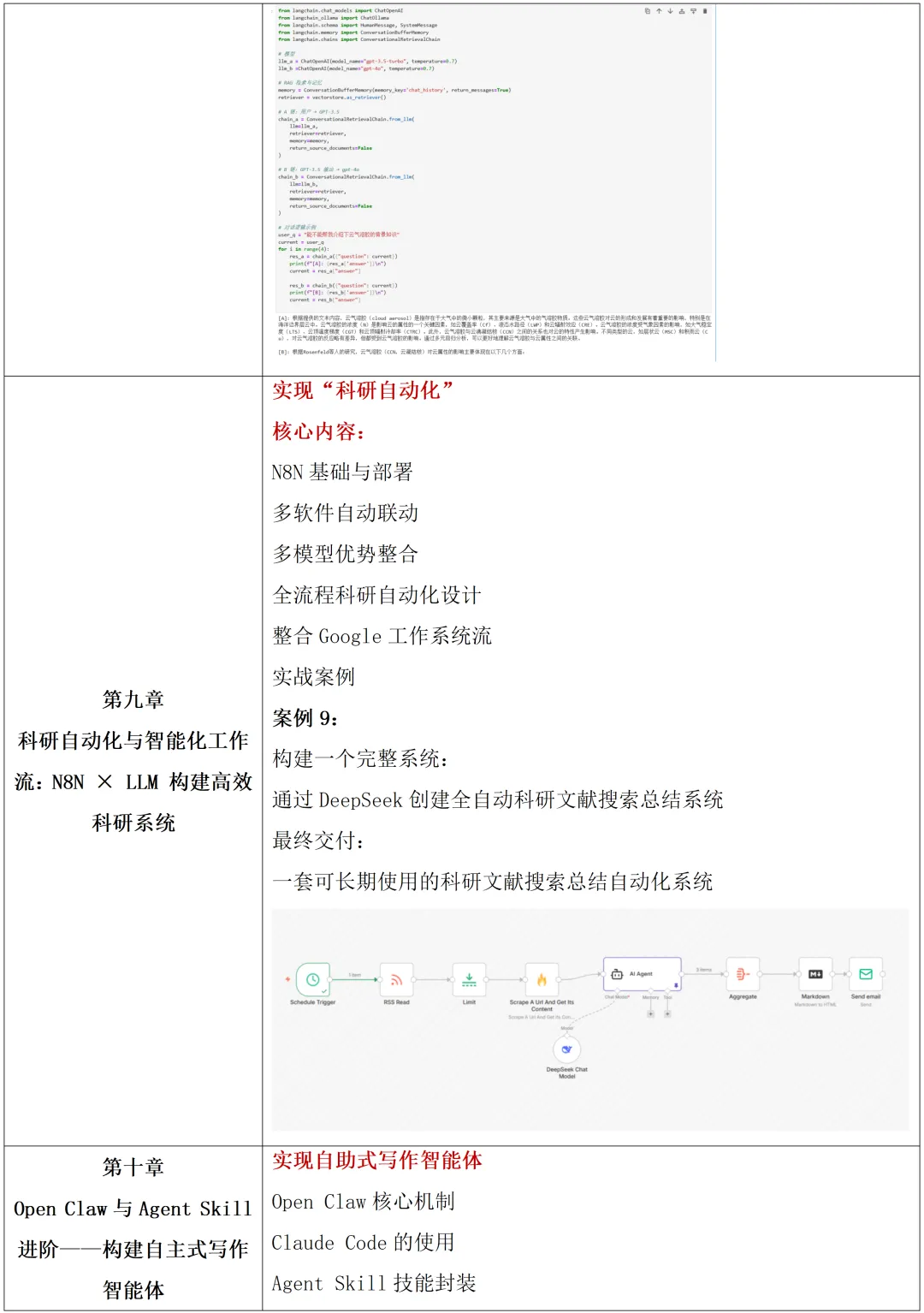Click the Markdown label under the node
924x1313 pixels.
[815, 996]
